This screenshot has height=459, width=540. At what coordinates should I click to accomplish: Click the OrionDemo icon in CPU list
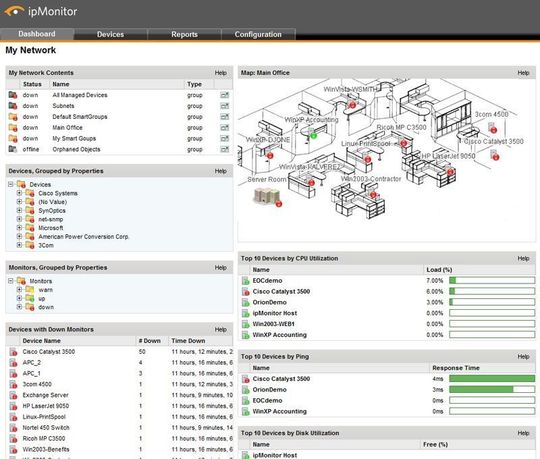click(246, 302)
